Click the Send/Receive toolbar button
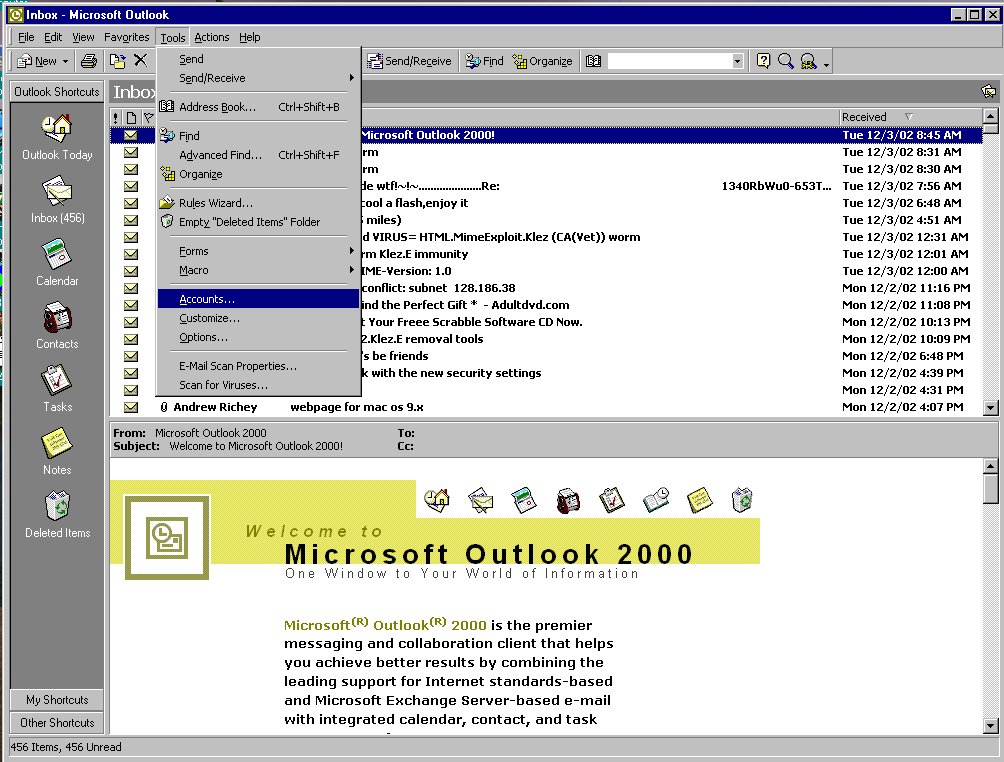The height and width of the screenshot is (762, 1004). [409, 61]
